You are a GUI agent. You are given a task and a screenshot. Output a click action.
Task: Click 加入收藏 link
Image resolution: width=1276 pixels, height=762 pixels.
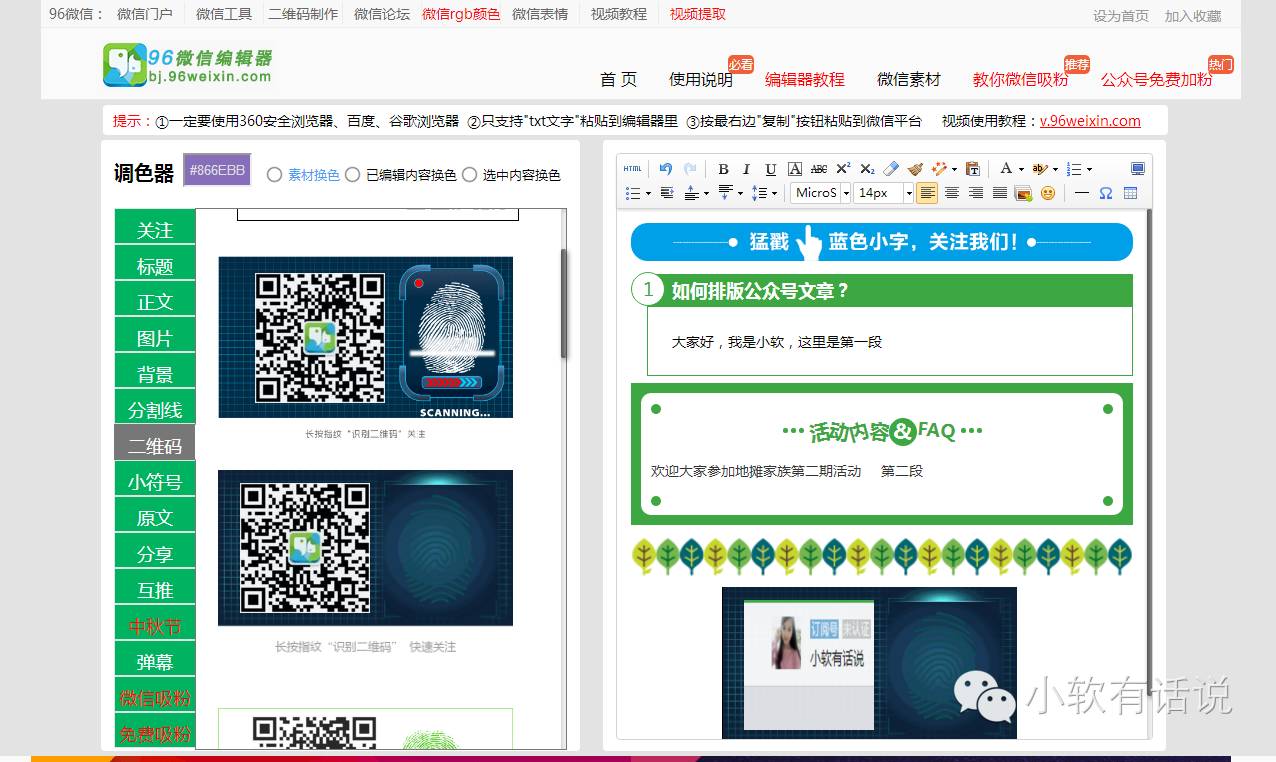click(1193, 16)
